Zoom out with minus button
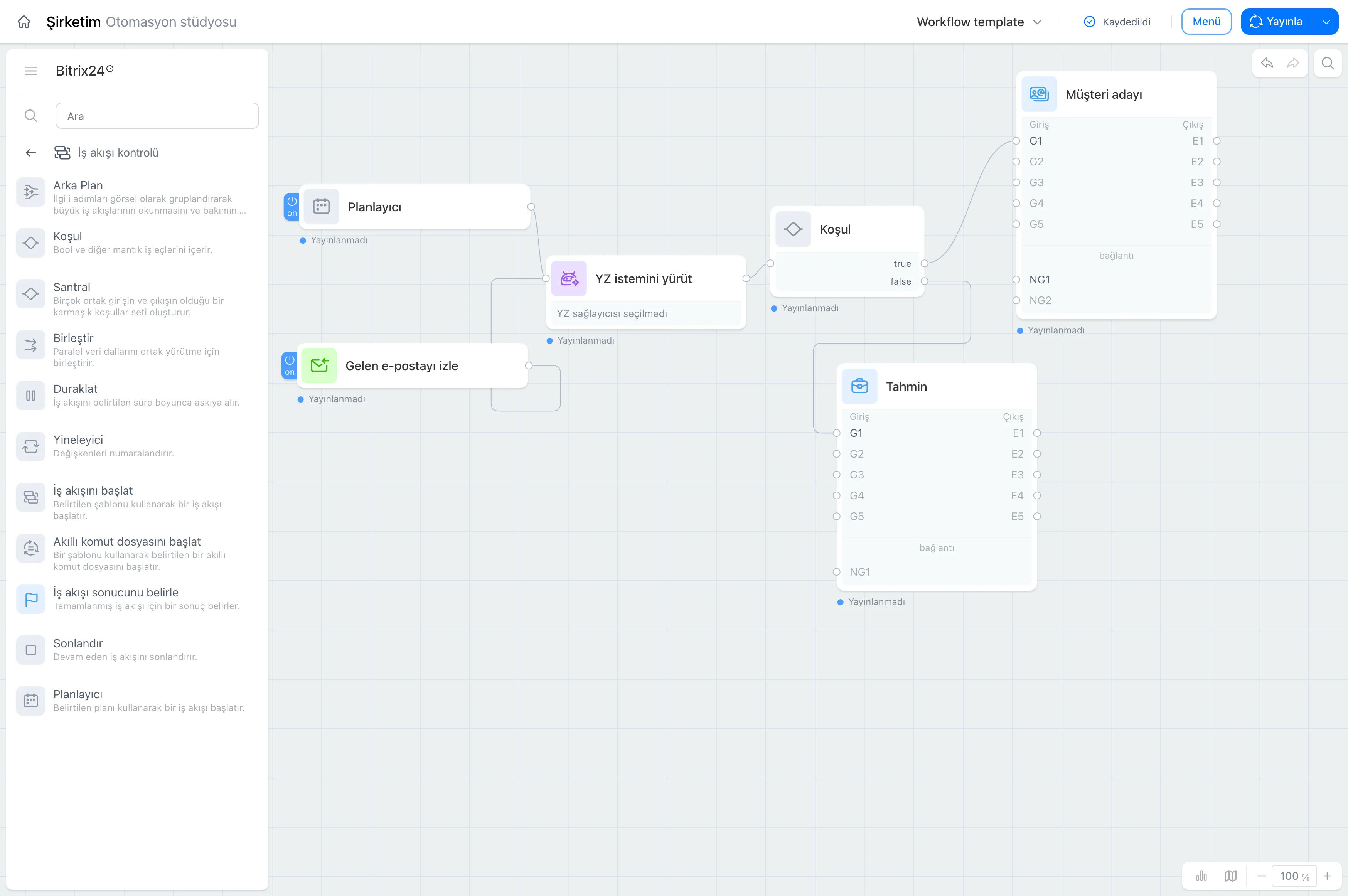 (1262, 876)
